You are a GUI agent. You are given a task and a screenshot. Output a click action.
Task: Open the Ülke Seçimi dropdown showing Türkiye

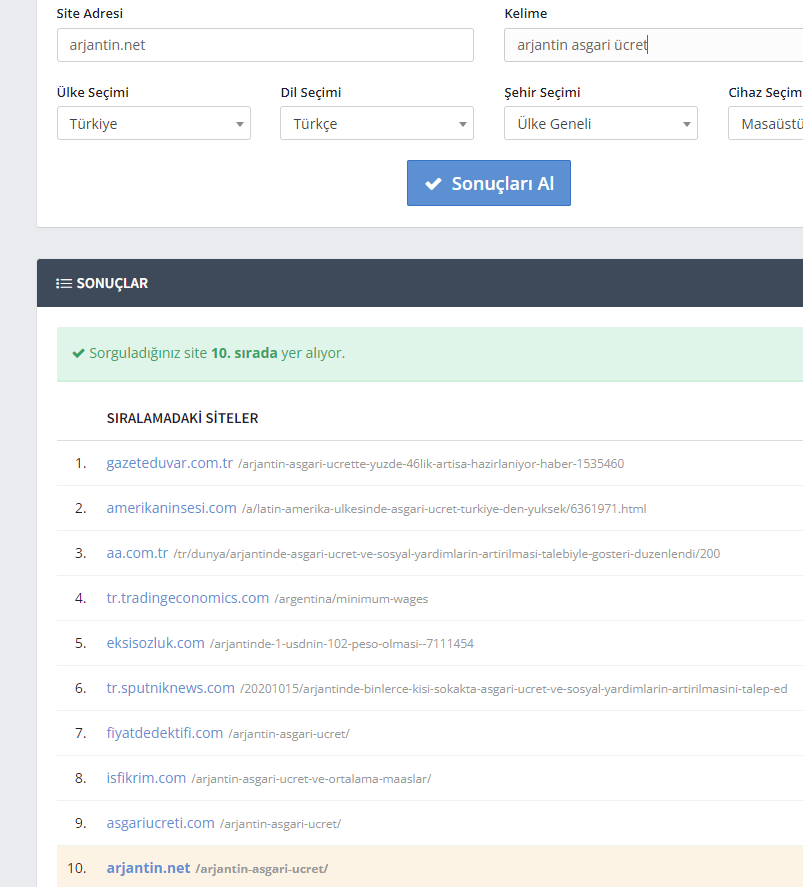[154, 123]
